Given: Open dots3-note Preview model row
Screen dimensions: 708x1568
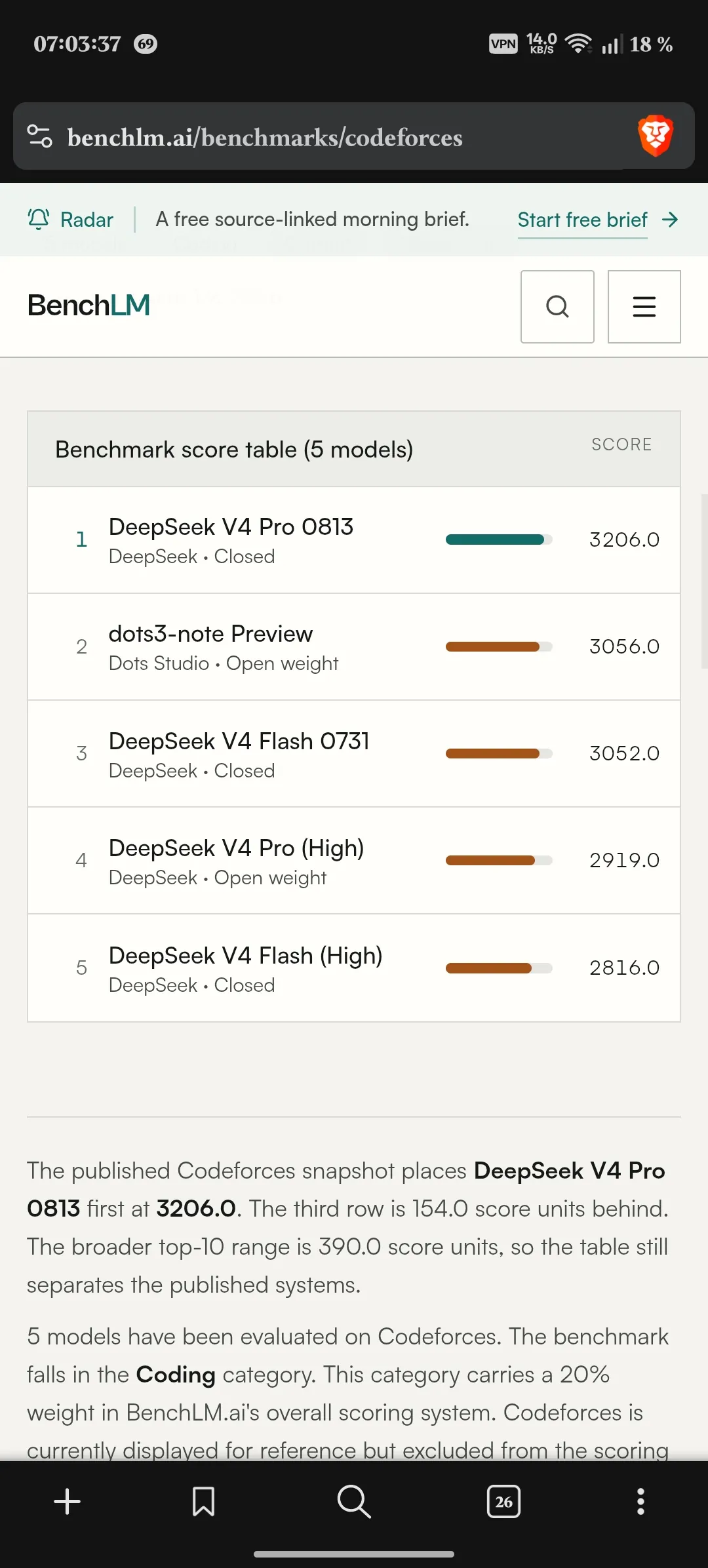Looking at the screenshot, I should tap(354, 647).
